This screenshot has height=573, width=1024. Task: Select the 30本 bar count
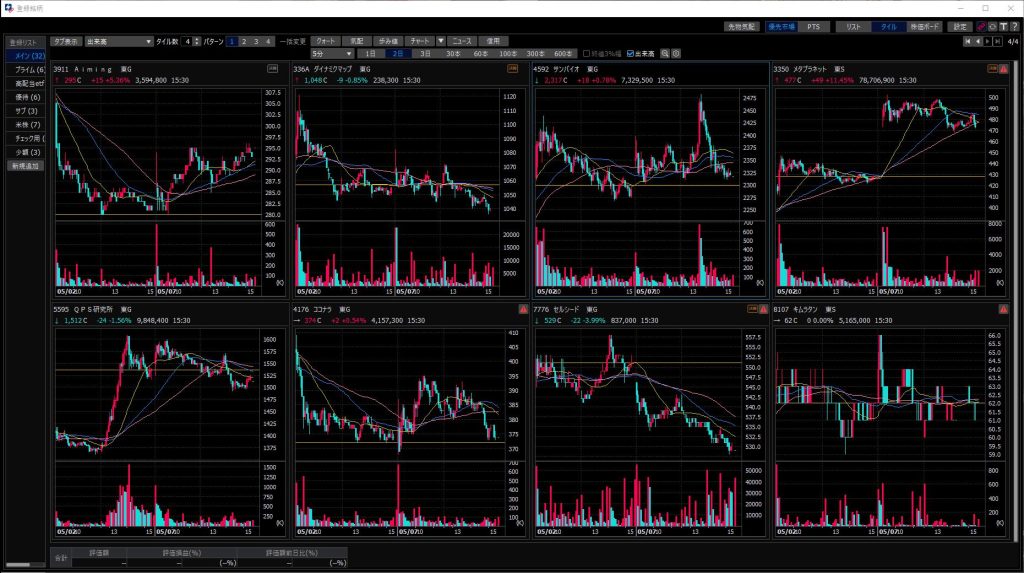453,54
